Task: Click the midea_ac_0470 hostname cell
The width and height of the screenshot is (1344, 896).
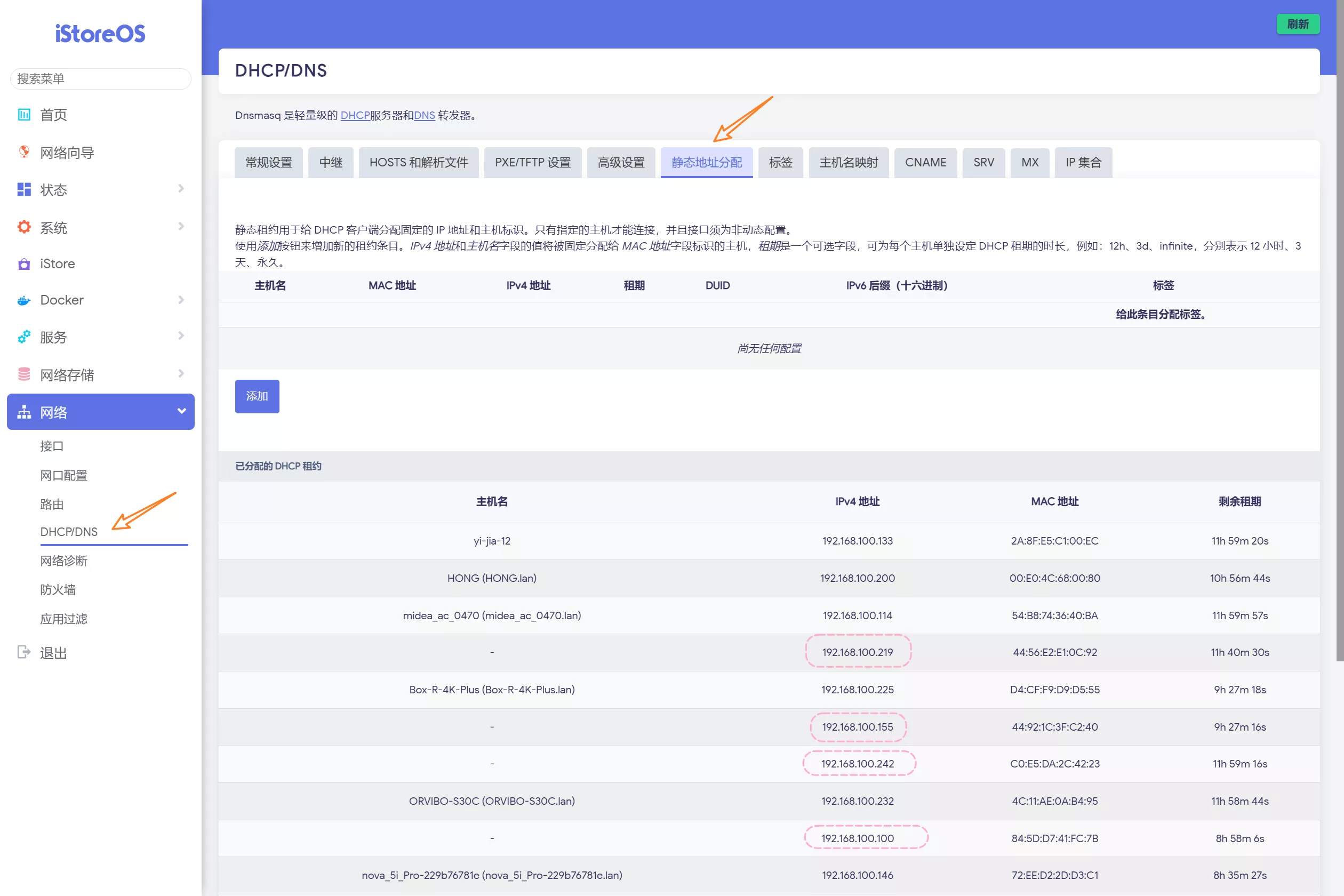Action: pyautogui.click(x=492, y=615)
